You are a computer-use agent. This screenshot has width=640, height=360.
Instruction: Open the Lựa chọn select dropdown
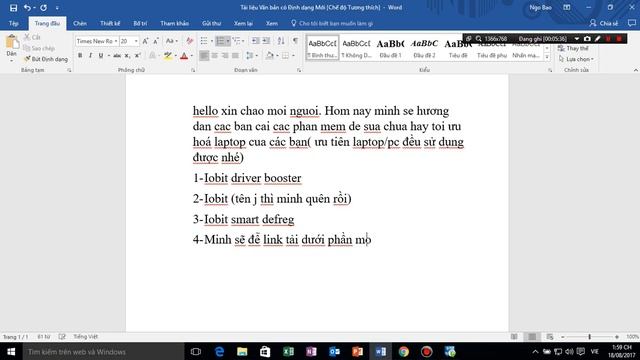(x=576, y=59)
